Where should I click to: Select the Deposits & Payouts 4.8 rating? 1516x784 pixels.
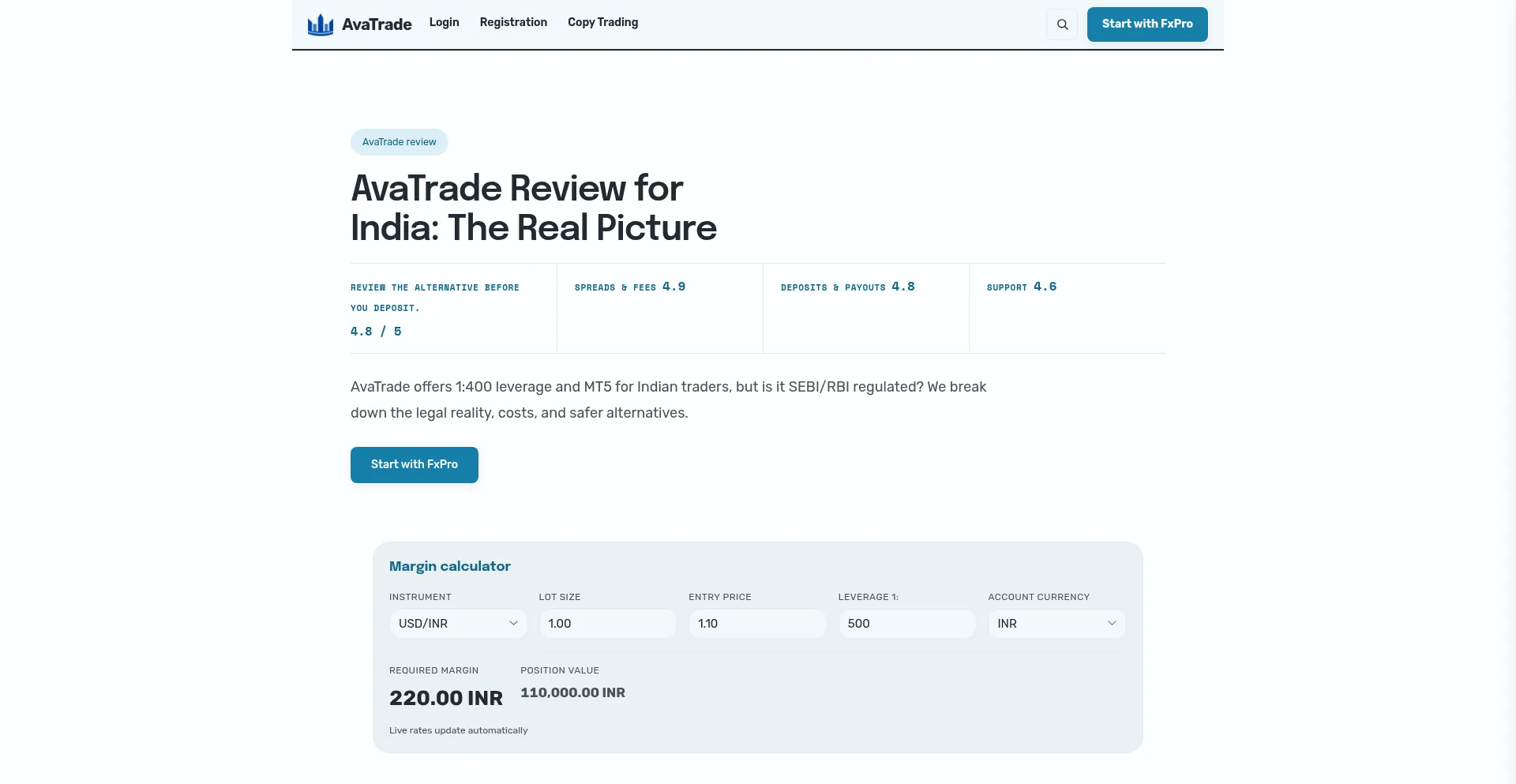click(848, 287)
